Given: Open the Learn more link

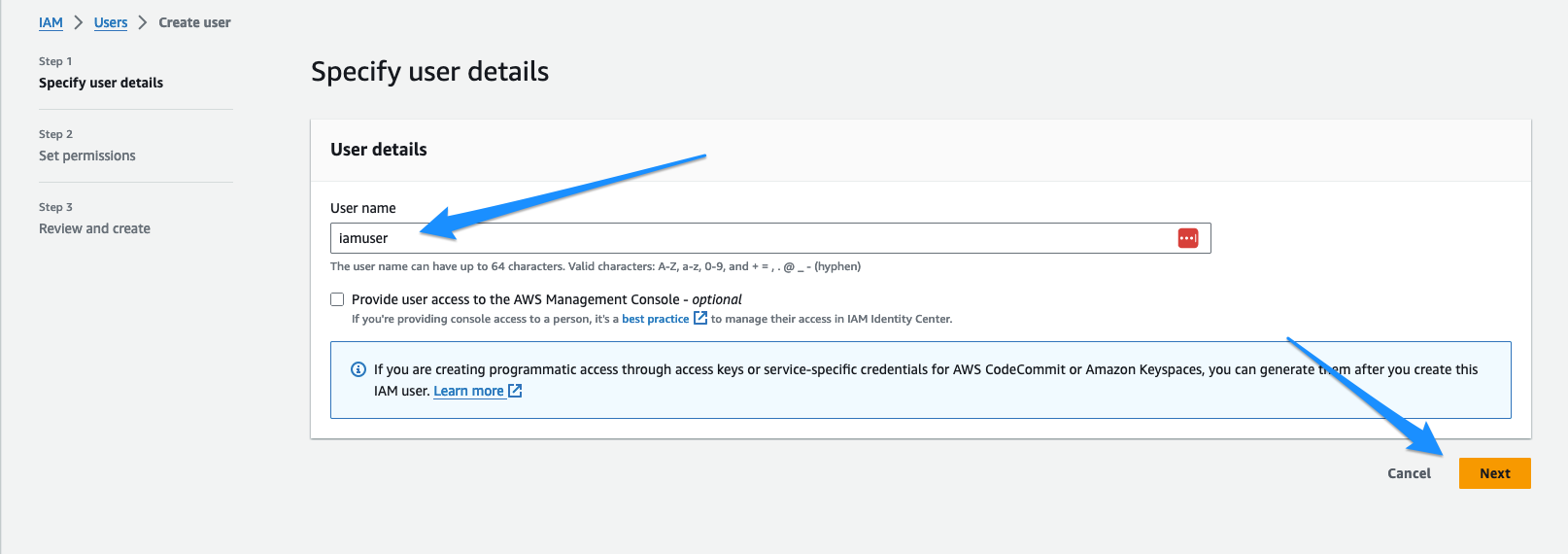Looking at the screenshot, I should click(x=468, y=391).
